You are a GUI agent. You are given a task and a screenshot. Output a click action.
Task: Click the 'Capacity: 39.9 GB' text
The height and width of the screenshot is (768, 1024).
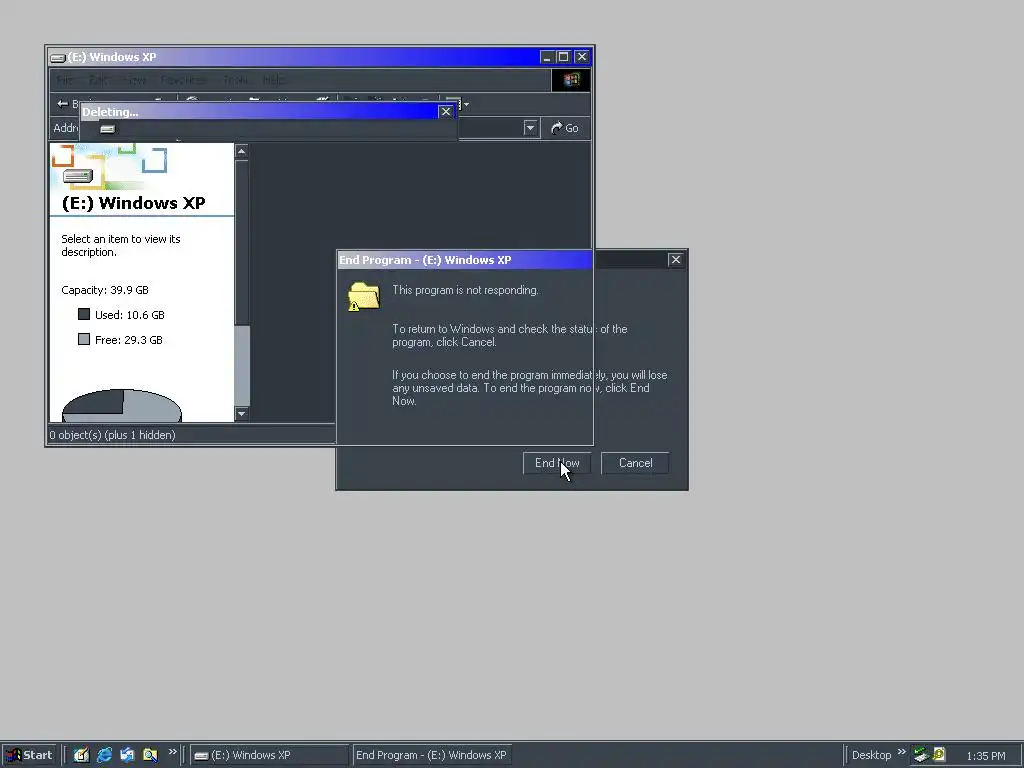(x=105, y=290)
